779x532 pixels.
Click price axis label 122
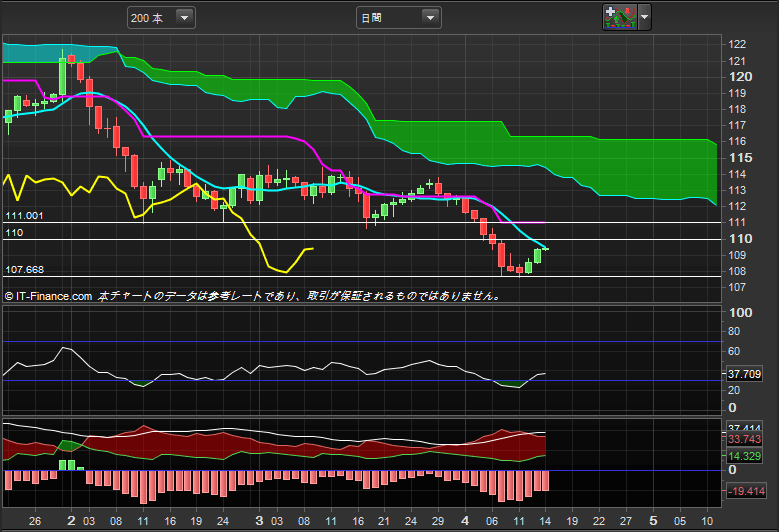pyautogui.click(x=737, y=44)
